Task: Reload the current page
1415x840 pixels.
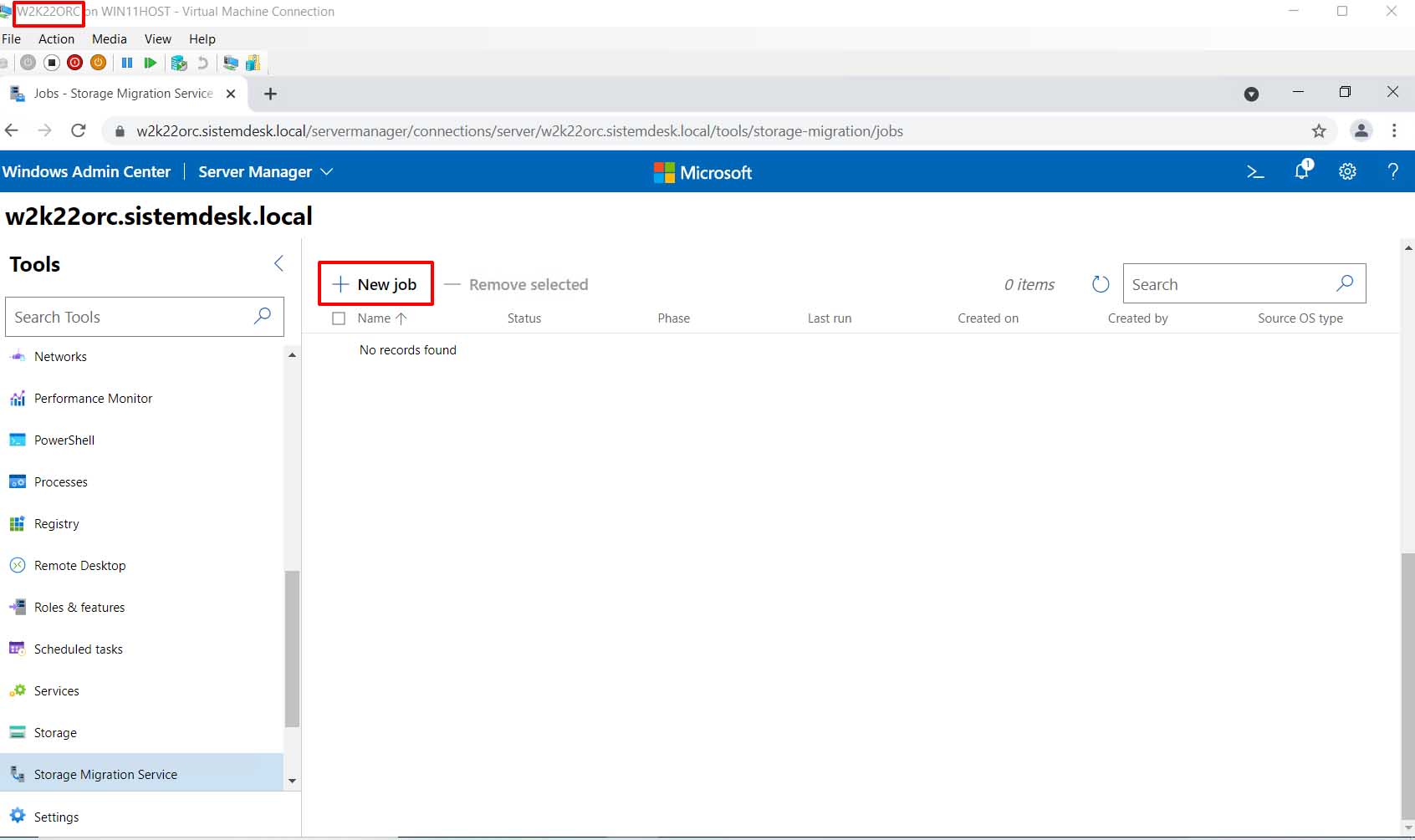Action: [79, 130]
